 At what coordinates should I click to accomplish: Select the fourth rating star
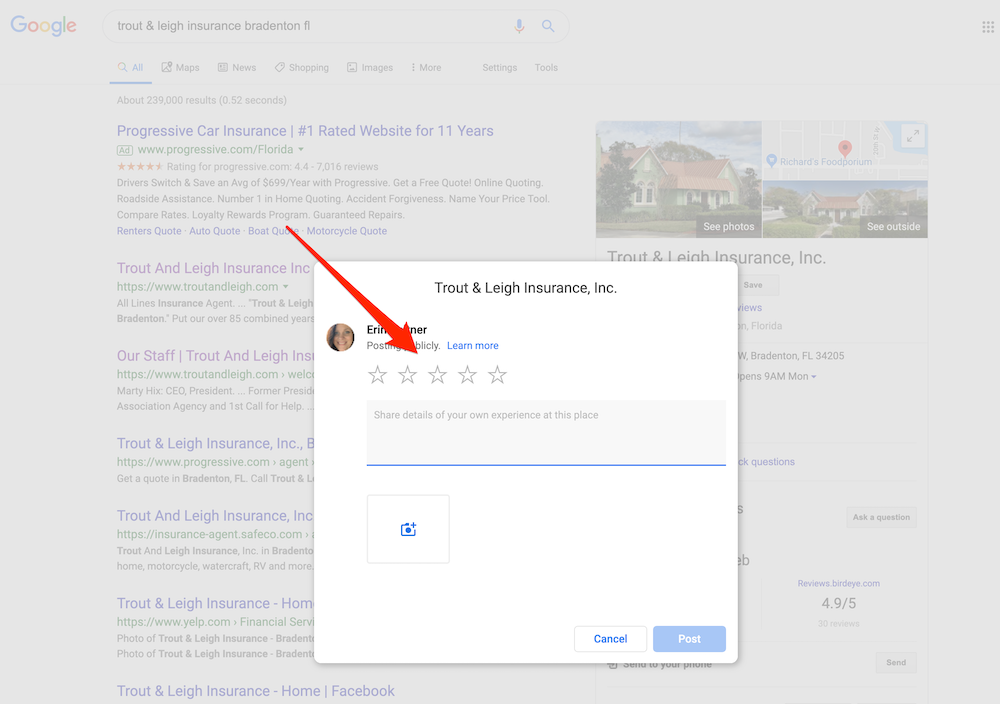[x=467, y=374]
